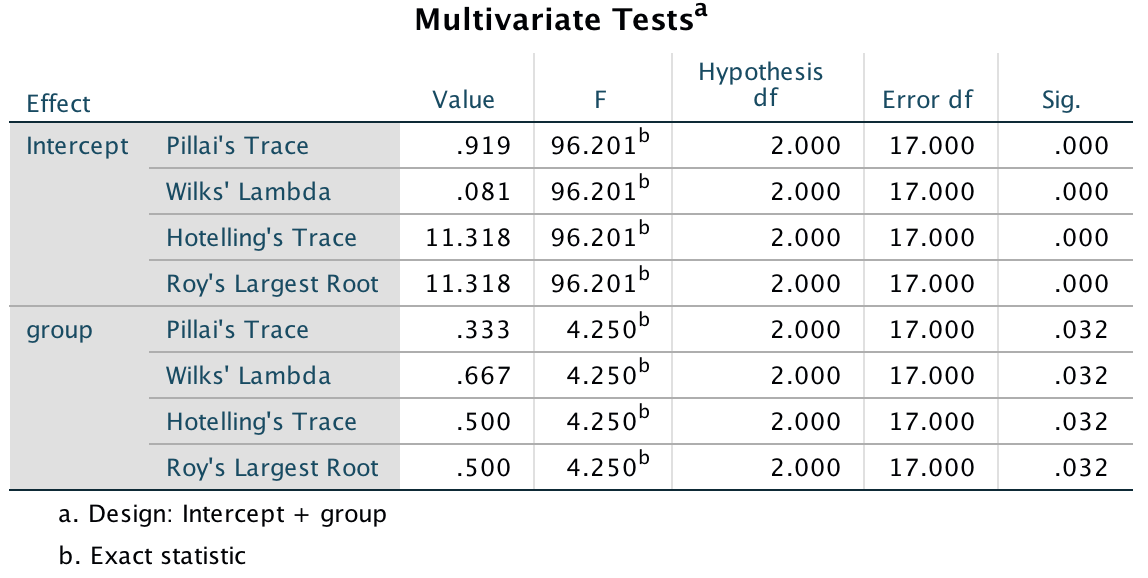Screen dimensions: 1148x578
Task: Select the "F" column header
Action: click(601, 100)
